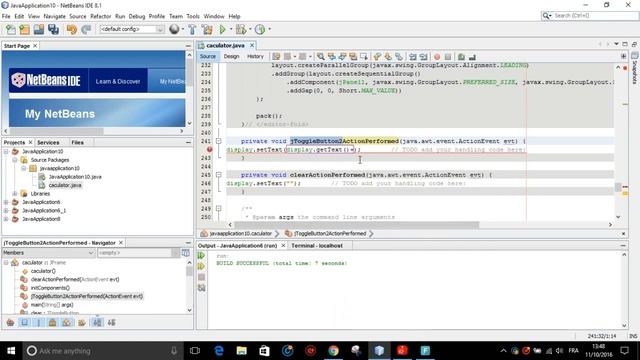Click the Shift Line Right icon
This screenshot has width=640, height=360.
point(424,57)
